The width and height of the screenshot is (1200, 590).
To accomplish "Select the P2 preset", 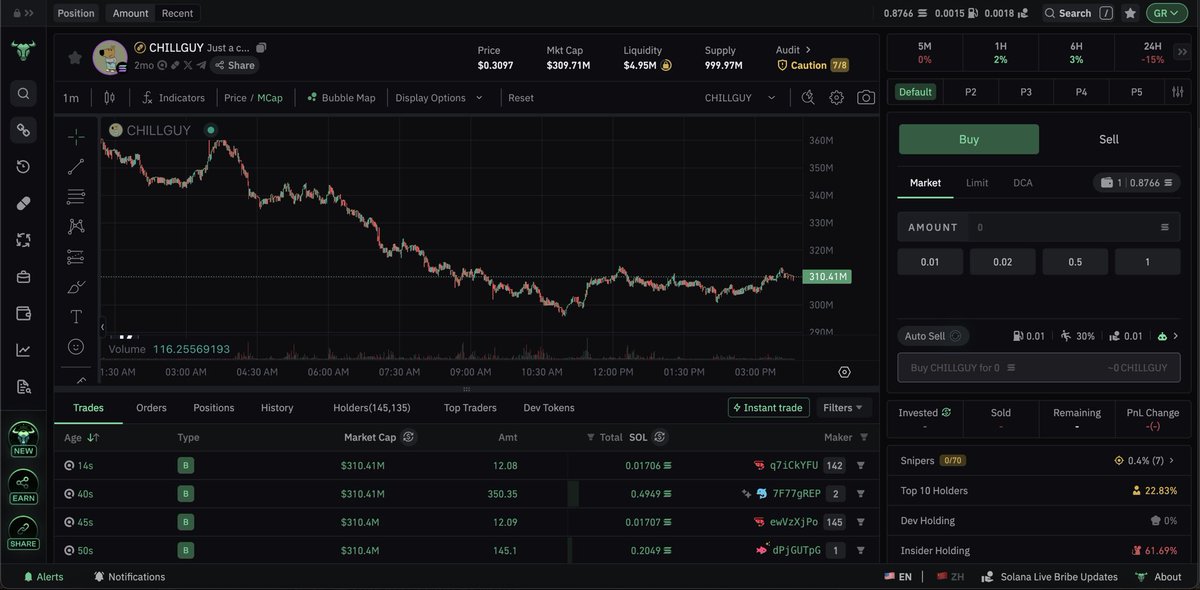I will (x=970, y=91).
